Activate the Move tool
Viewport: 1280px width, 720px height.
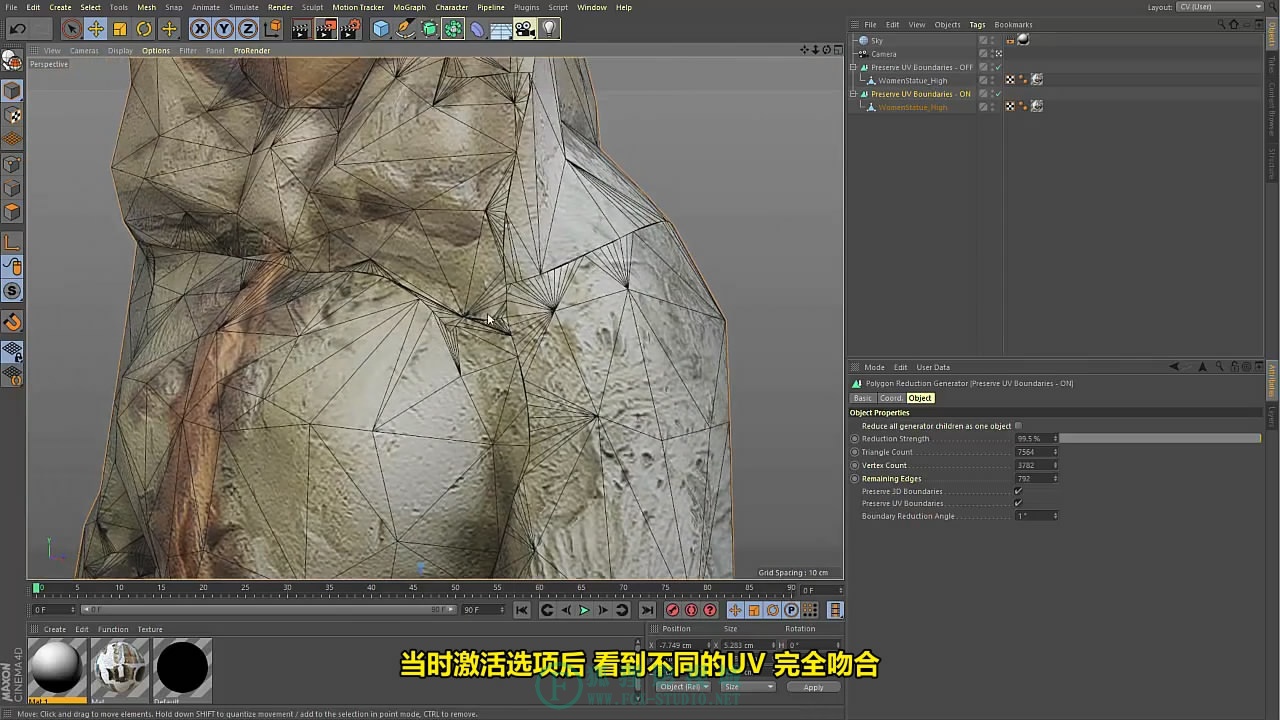point(96,29)
